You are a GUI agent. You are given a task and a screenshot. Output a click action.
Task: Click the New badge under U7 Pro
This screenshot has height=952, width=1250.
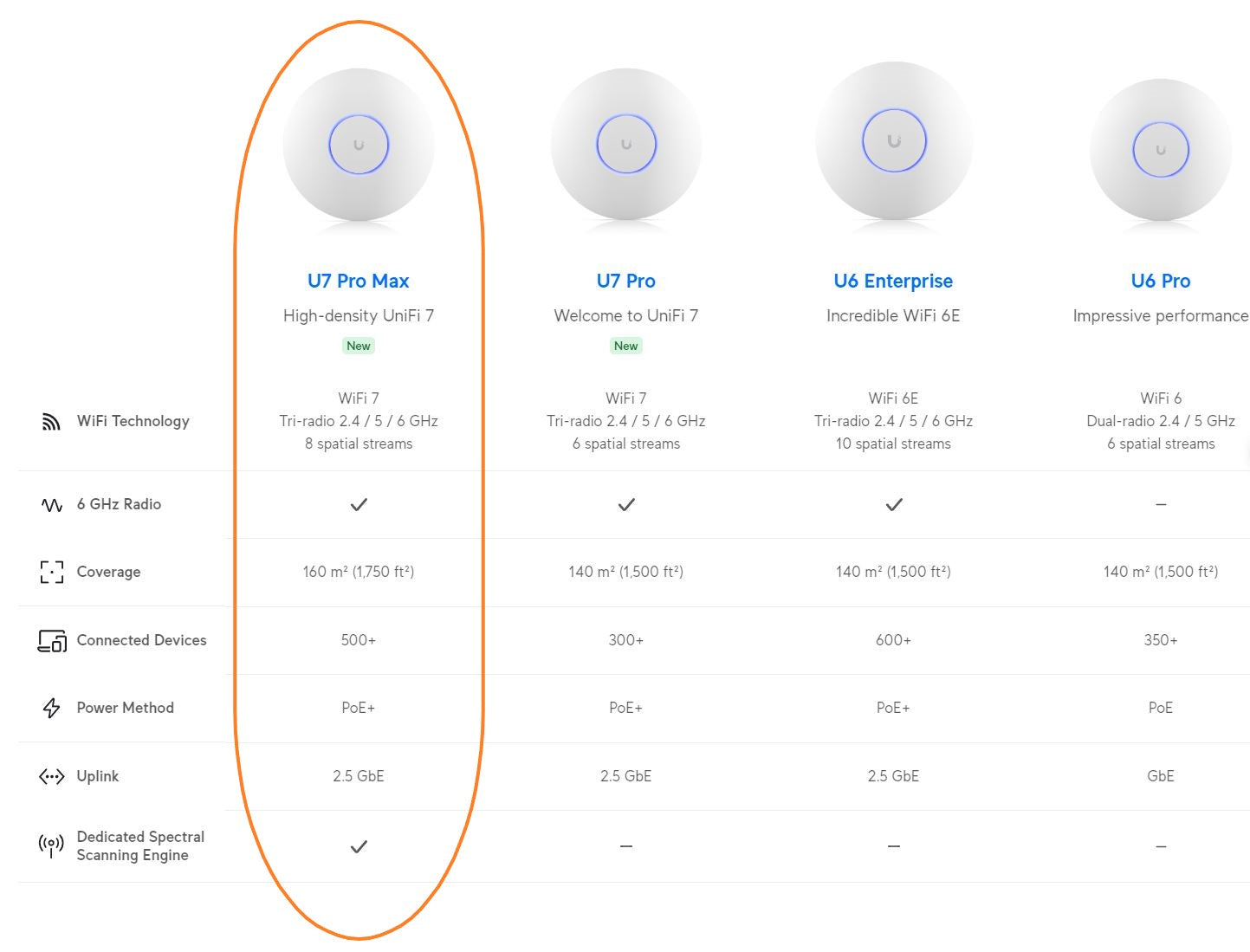click(x=626, y=346)
